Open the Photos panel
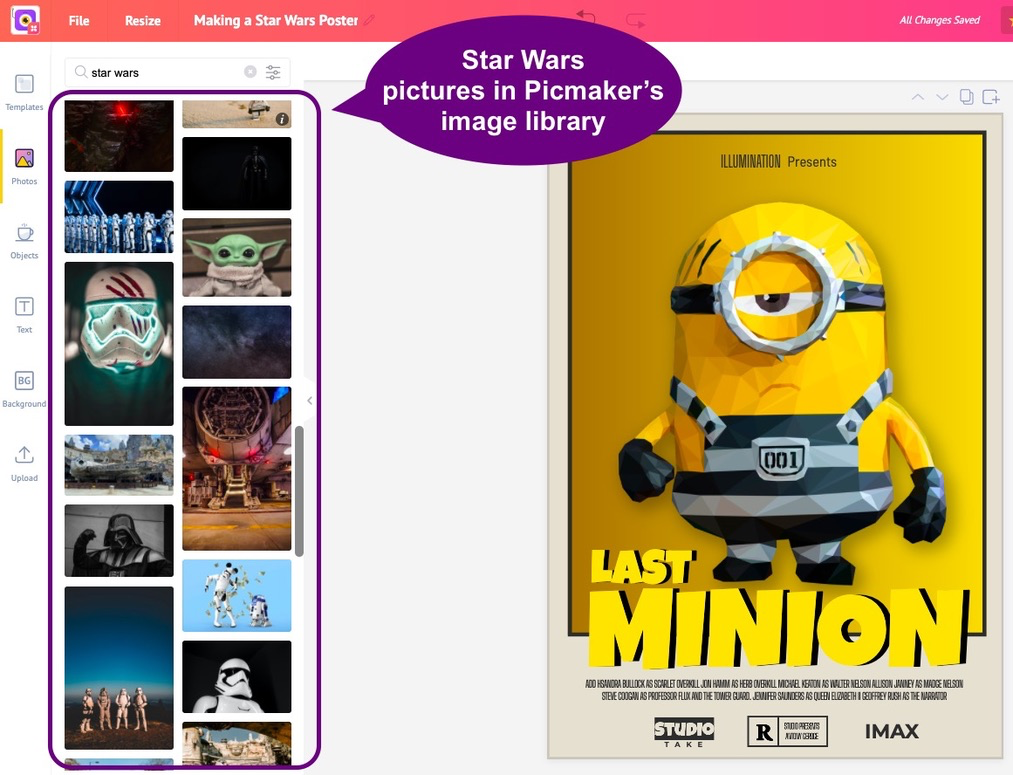 [24, 167]
